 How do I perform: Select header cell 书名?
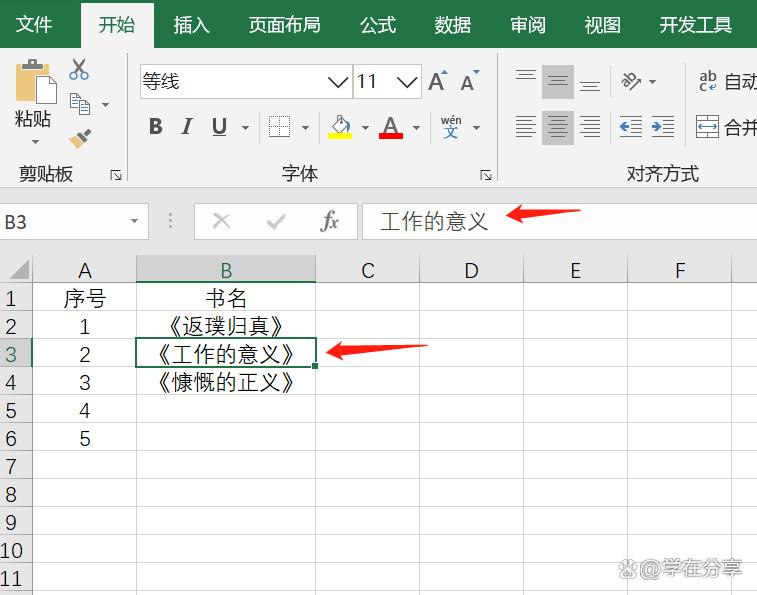pyautogui.click(x=226, y=298)
